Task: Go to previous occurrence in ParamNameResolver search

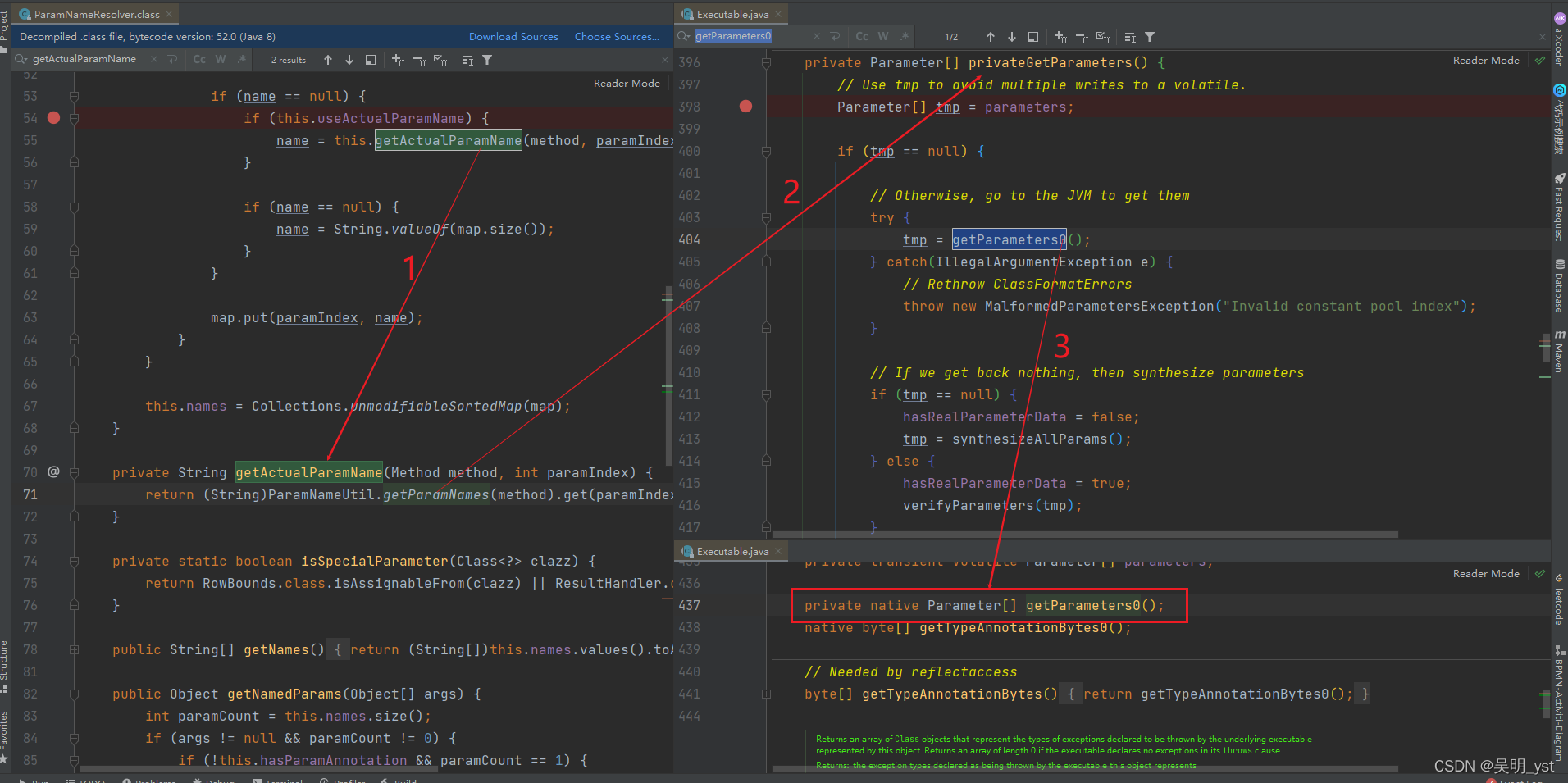Action: [328, 60]
